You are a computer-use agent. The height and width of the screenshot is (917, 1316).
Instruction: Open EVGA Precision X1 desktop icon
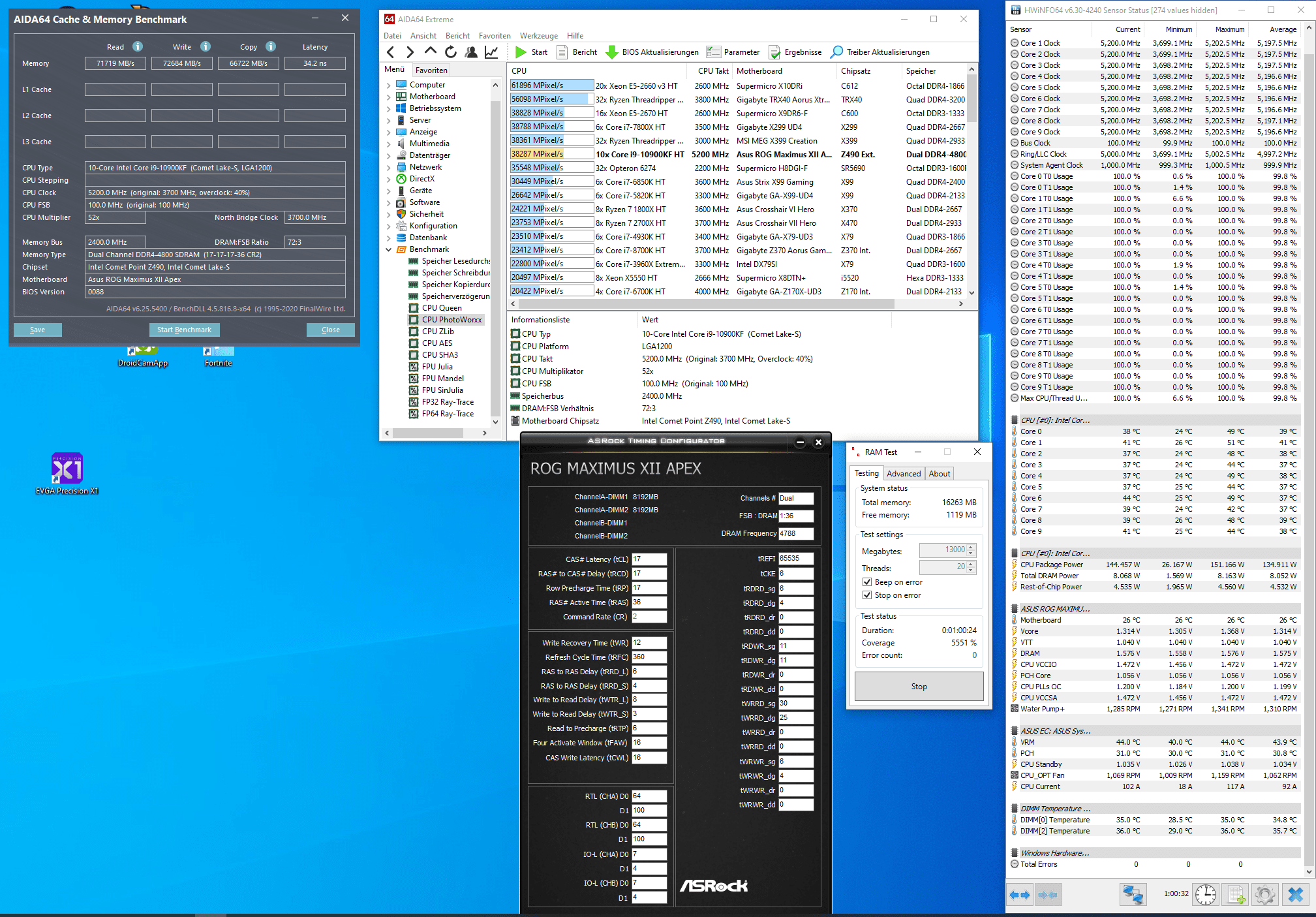pyautogui.click(x=67, y=469)
